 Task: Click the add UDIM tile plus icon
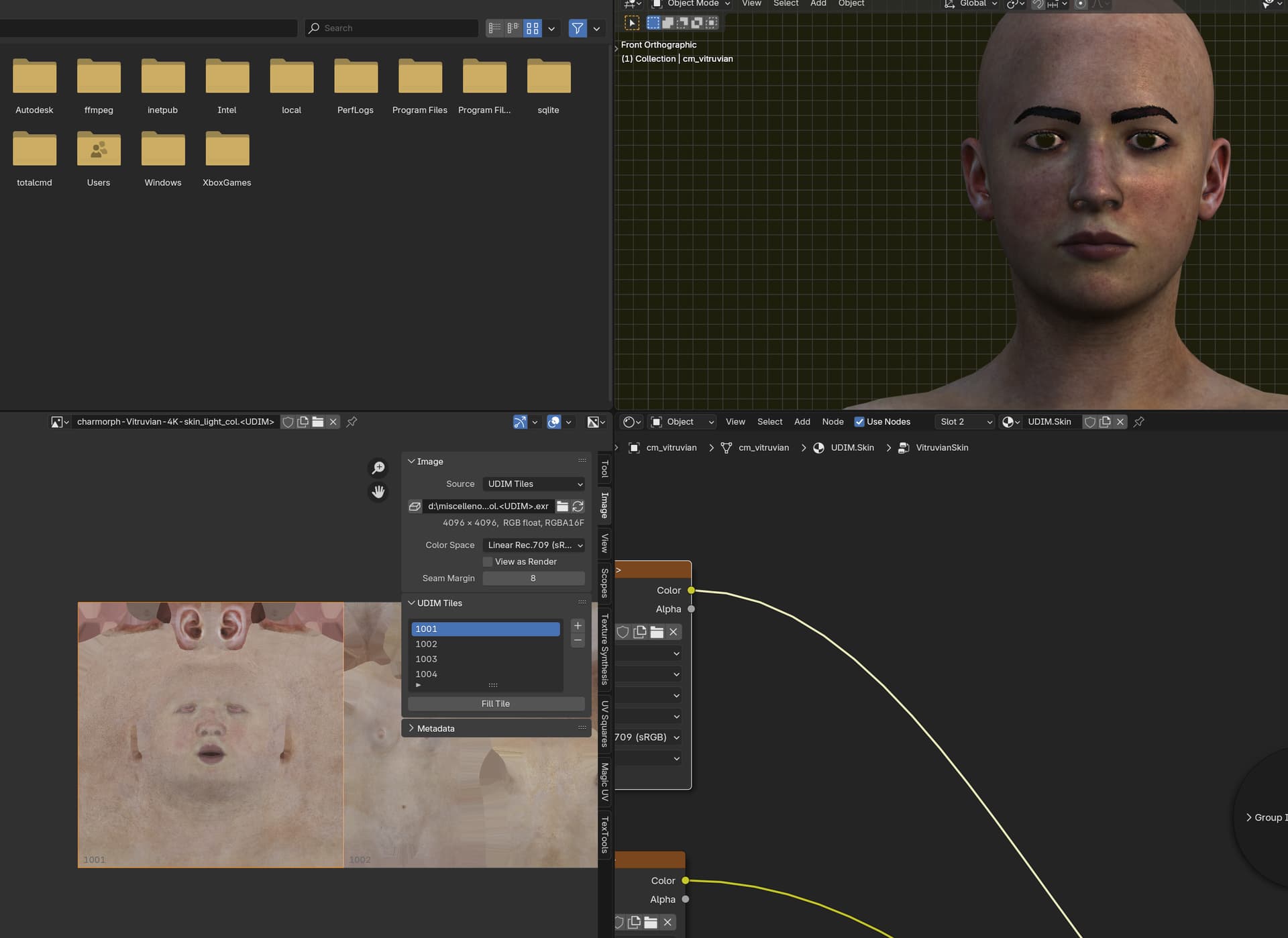(578, 626)
